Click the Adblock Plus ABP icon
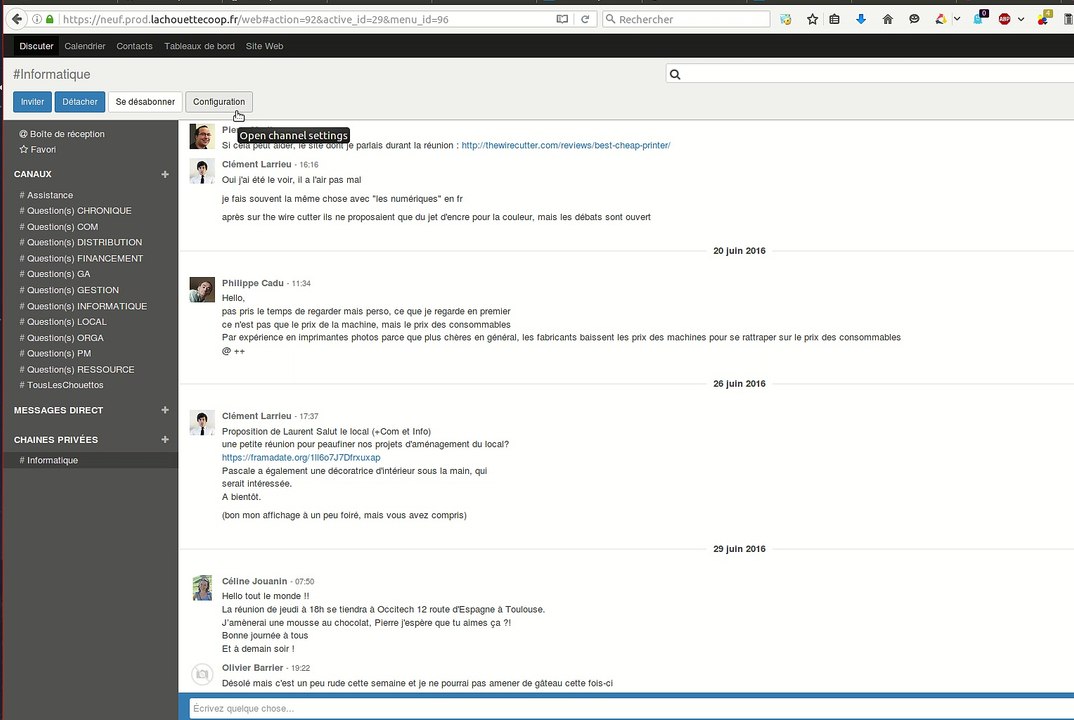1074x720 pixels. click(1004, 19)
